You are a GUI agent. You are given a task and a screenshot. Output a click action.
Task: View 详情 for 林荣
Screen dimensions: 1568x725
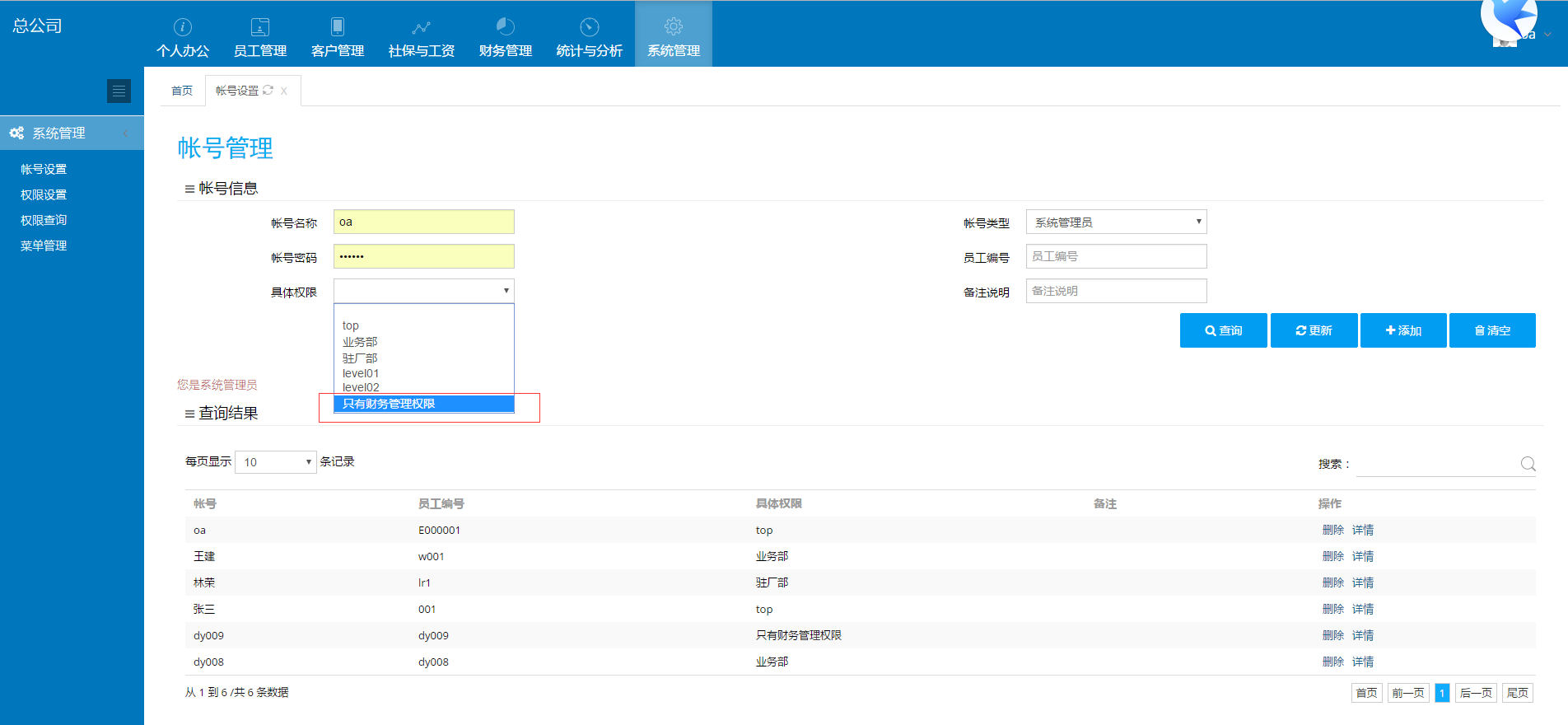coord(1363,582)
